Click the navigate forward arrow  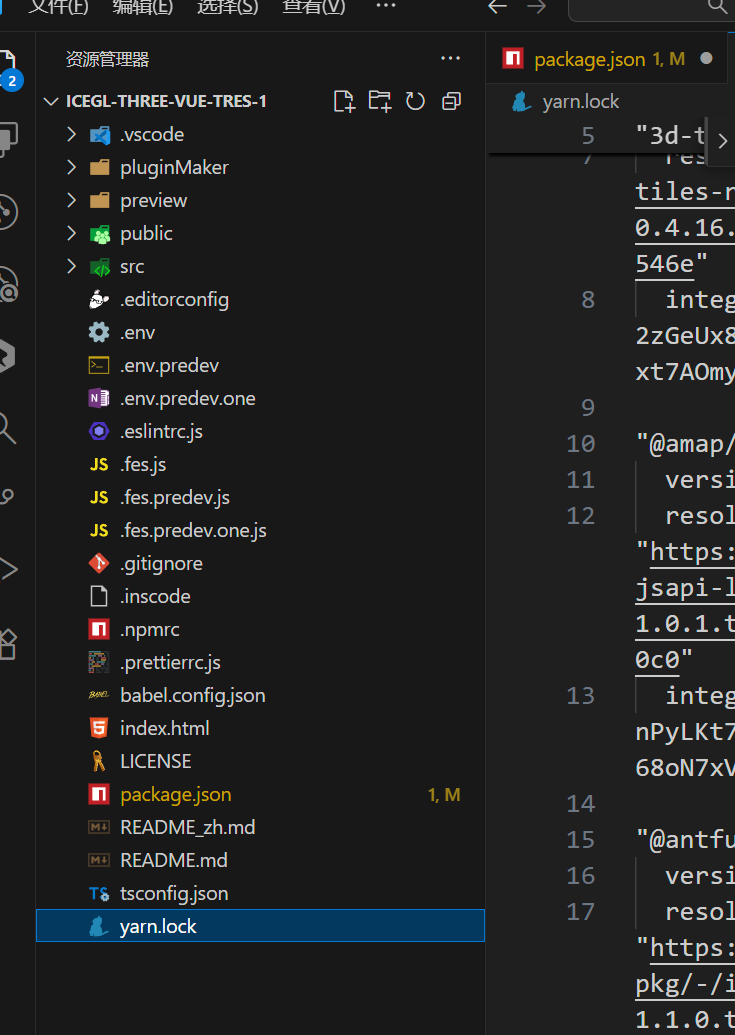pyautogui.click(x=536, y=7)
